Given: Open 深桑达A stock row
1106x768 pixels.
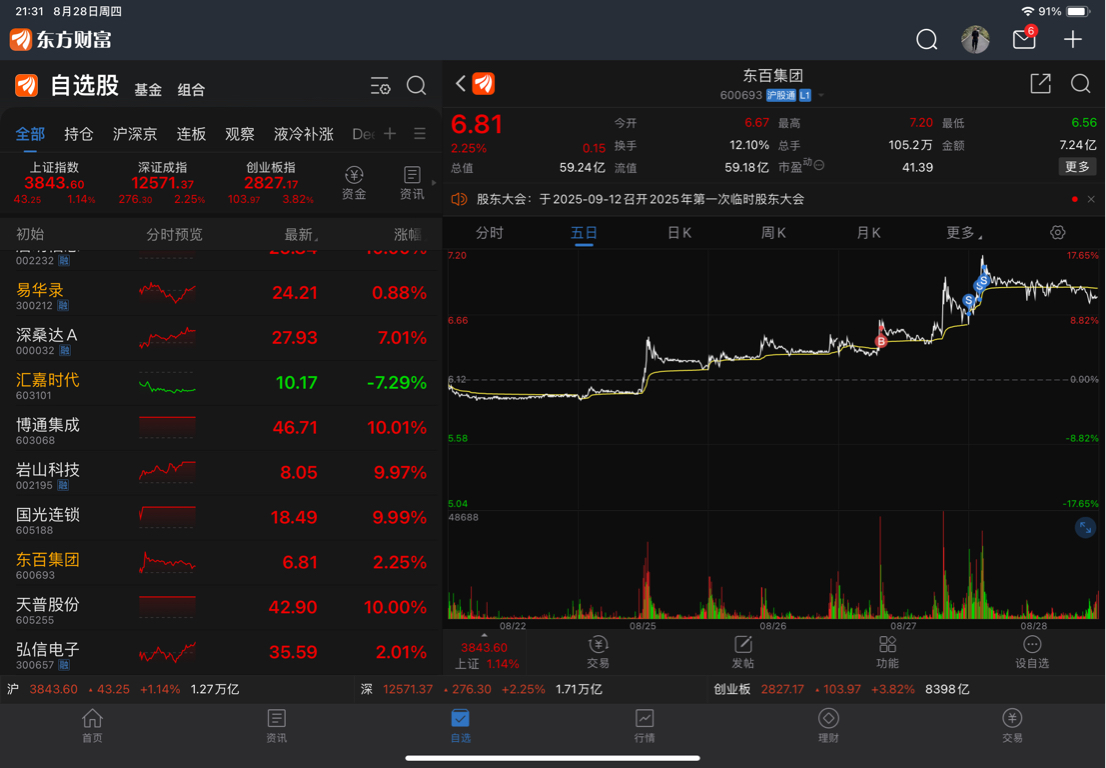Looking at the screenshot, I should tap(221, 338).
